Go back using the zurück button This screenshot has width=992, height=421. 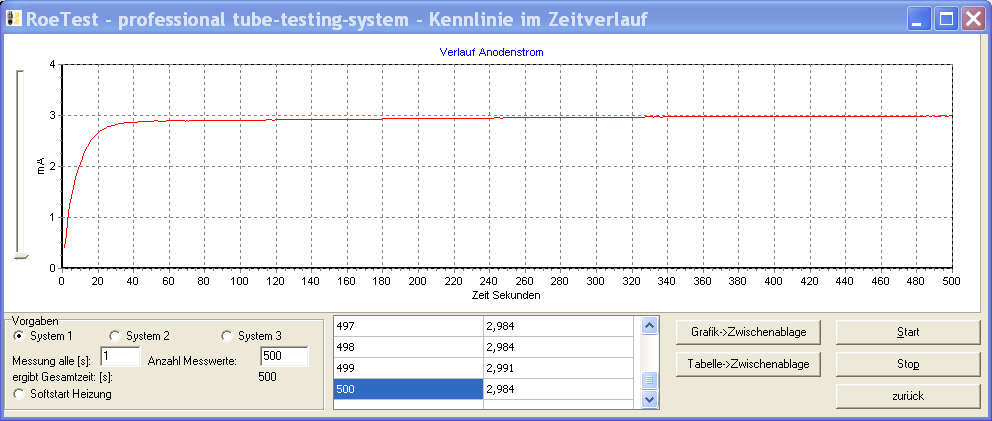coord(908,396)
